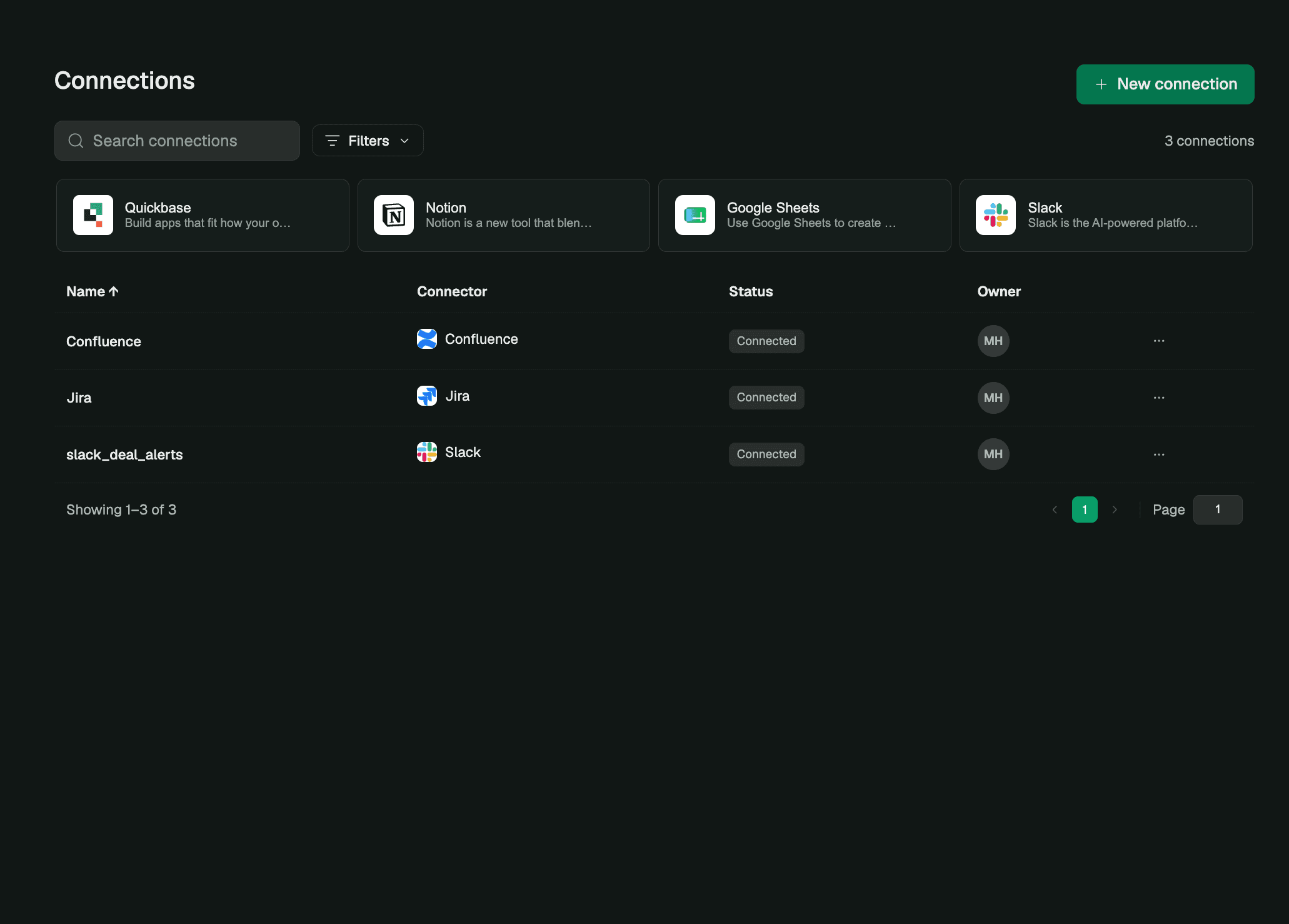This screenshot has width=1289, height=924.
Task: Click the New connection button
Action: click(1165, 84)
